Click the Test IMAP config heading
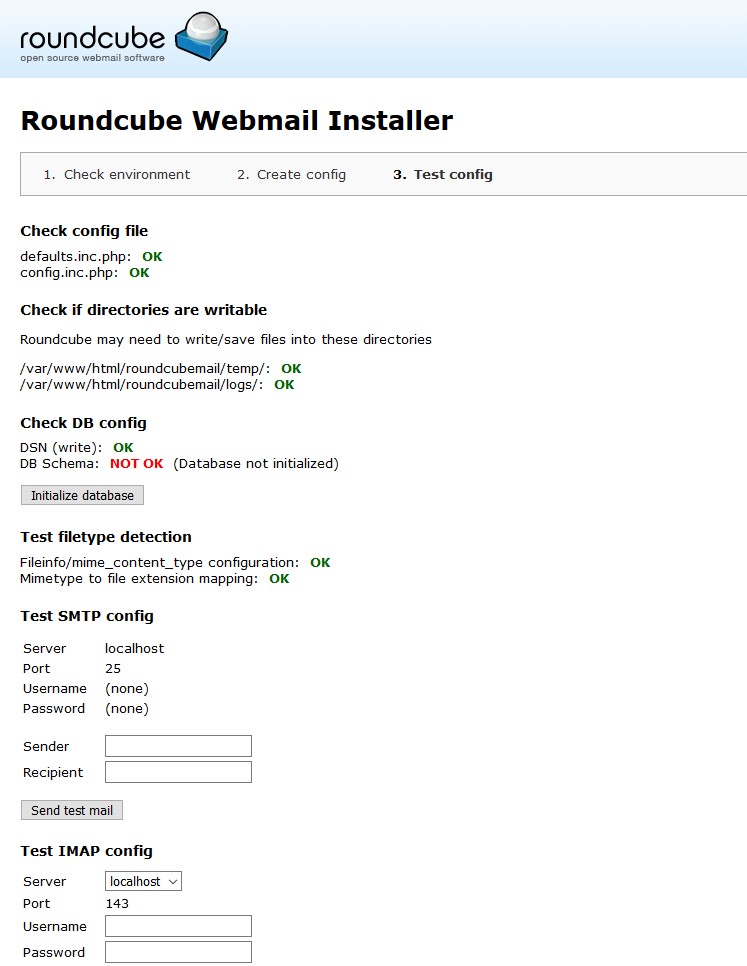The image size is (747, 966). [x=86, y=851]
